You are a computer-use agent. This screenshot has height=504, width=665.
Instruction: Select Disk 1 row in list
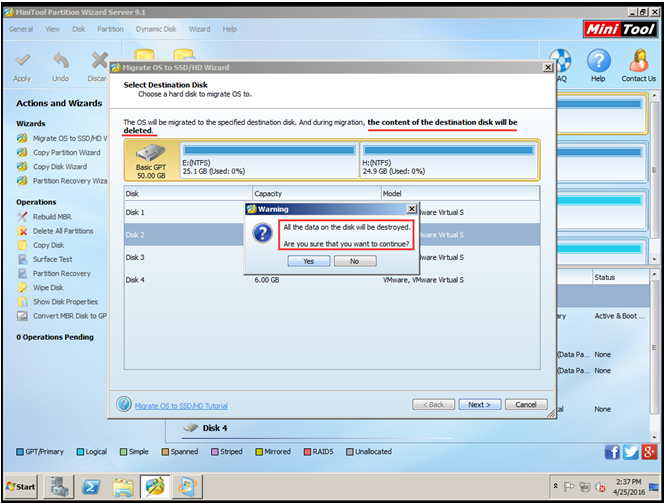(332, 212)
